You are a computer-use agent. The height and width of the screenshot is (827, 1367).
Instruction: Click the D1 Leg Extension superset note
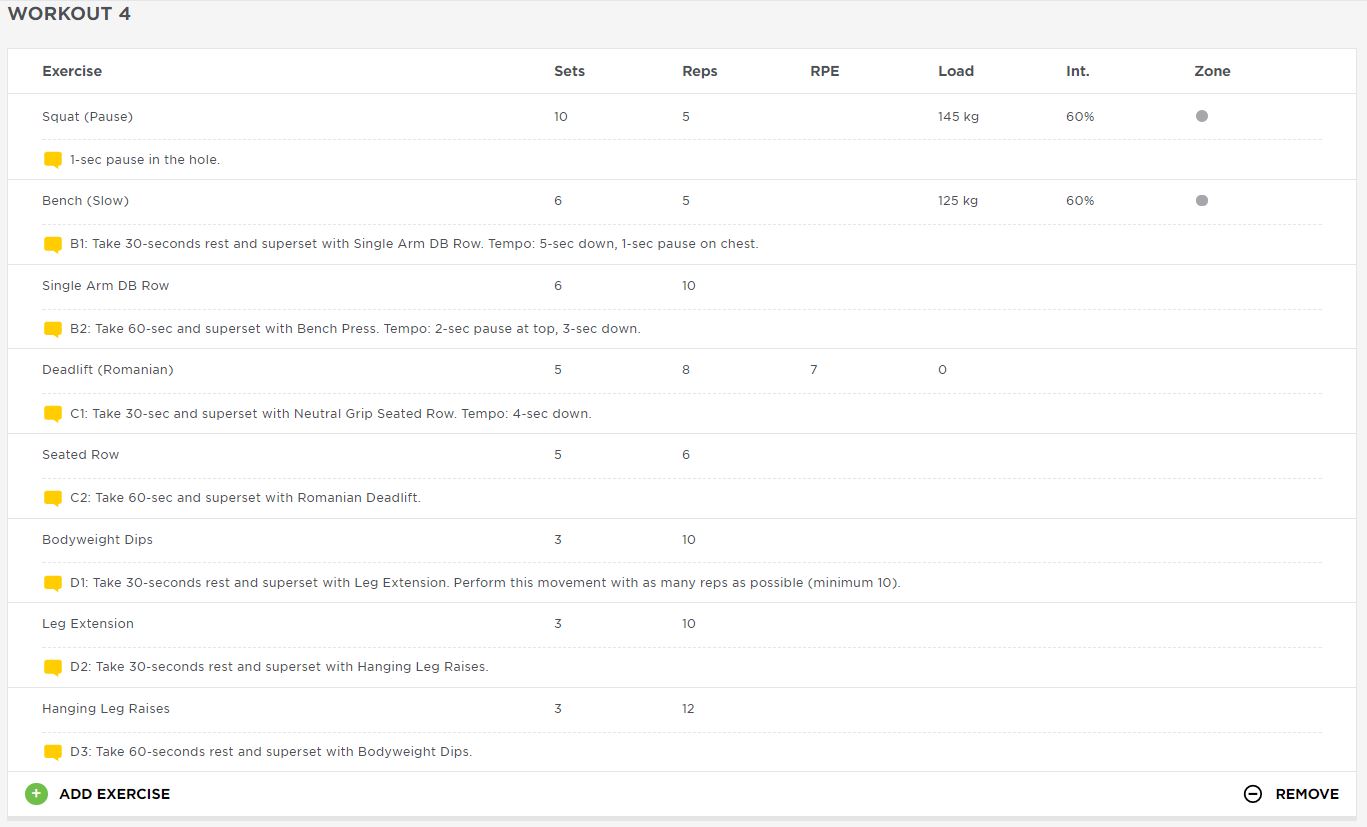(x=485, y=583)
